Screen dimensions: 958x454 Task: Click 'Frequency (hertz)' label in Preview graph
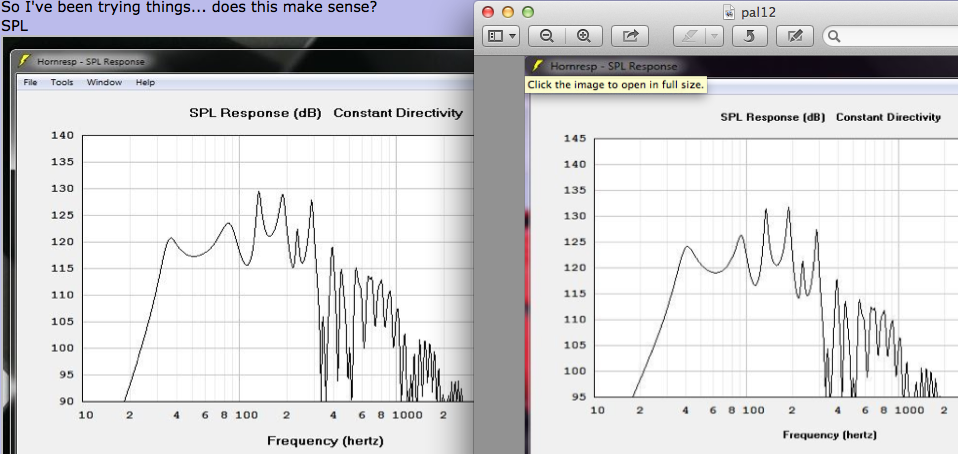point(829,435)
